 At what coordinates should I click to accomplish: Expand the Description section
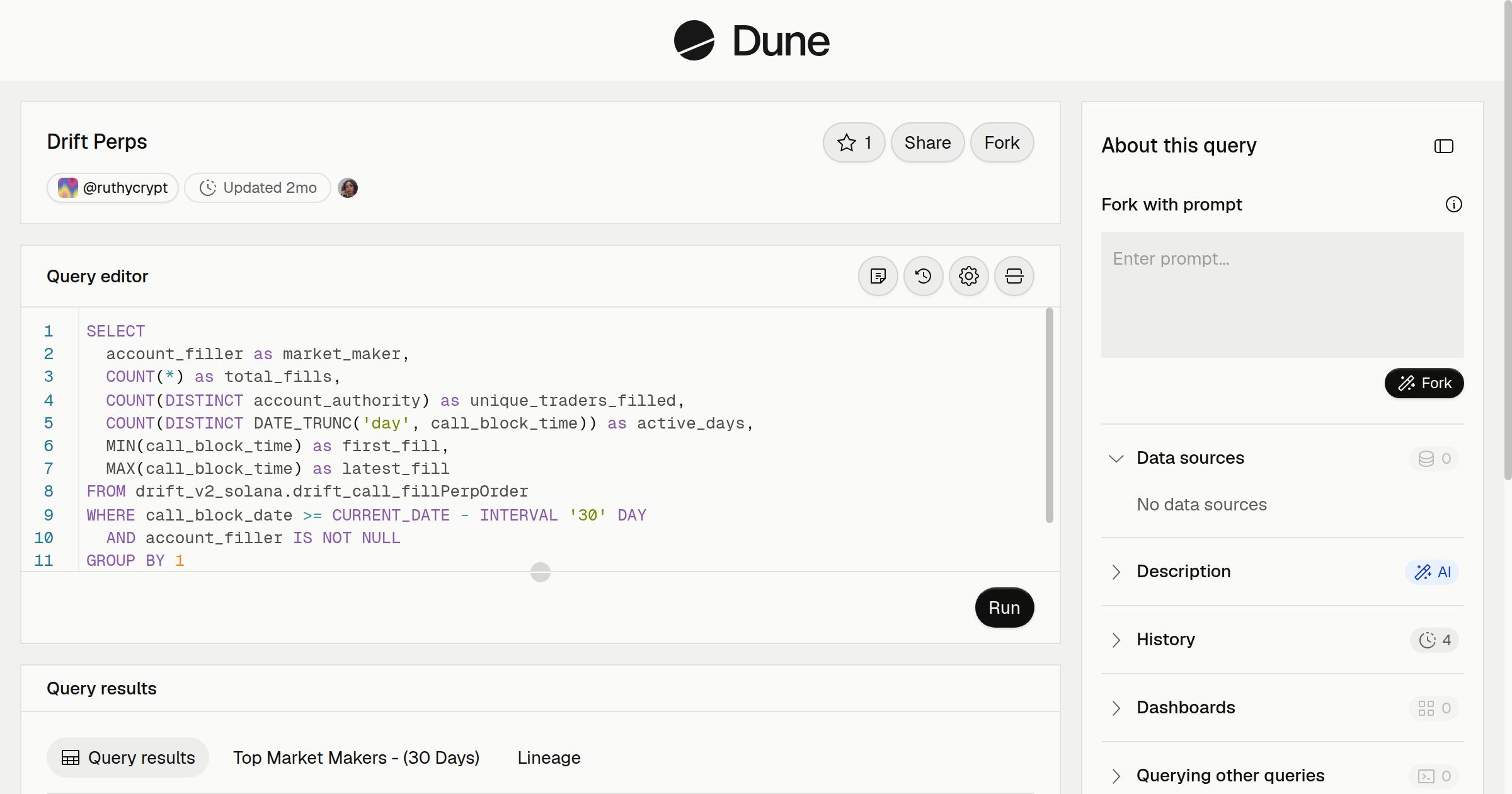tap(1116, 572)
